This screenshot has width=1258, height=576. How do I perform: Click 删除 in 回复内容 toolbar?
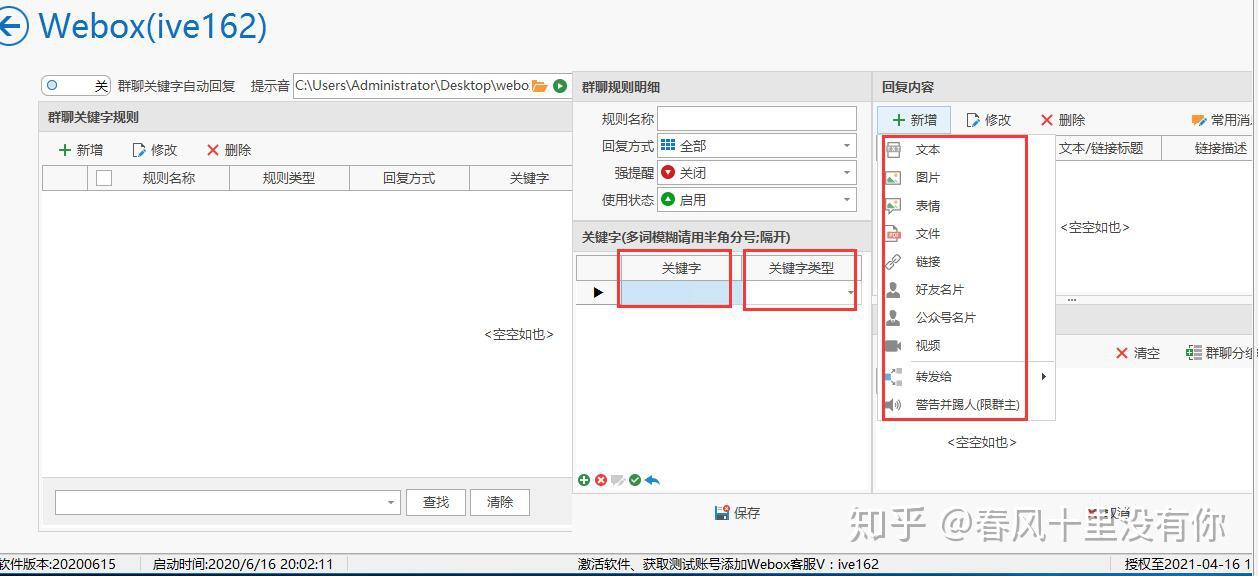(x=1063, y=120)
